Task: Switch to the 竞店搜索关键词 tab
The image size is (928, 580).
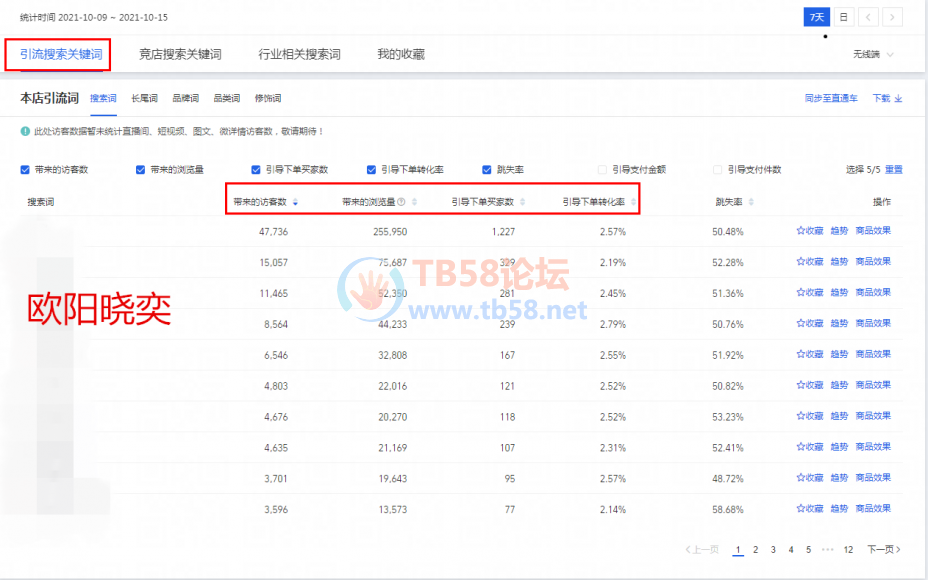Action: coord(180,54)
